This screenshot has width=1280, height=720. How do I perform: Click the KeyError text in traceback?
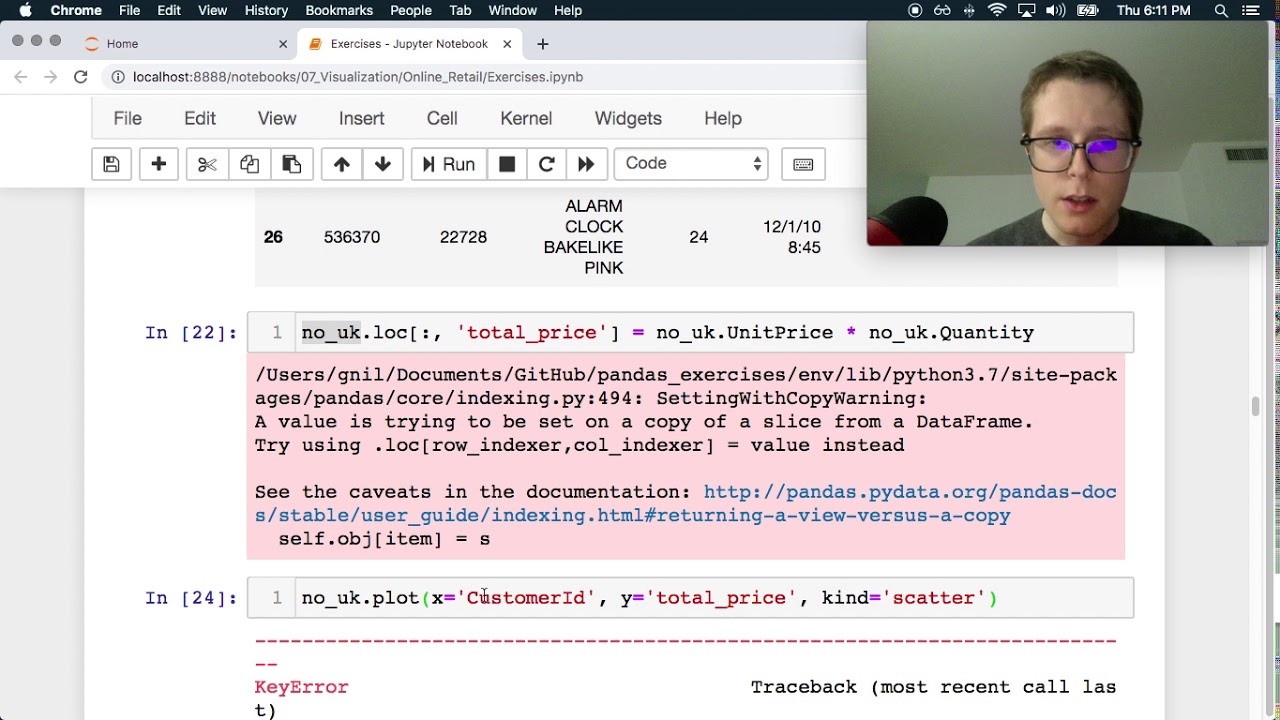click(301, 687)
